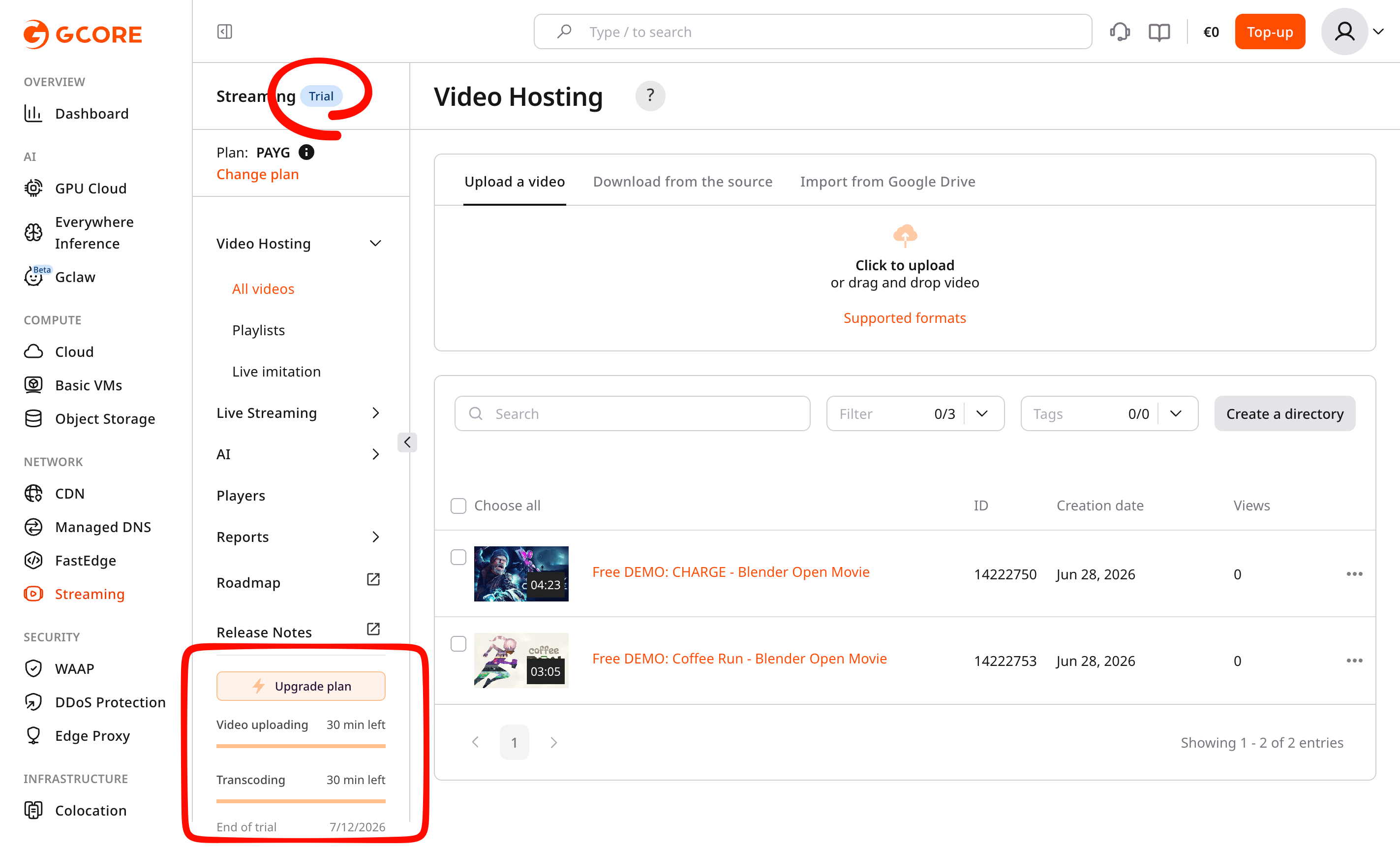Click the Video uploading progress bar
Image resolution: width=1400 pixels, height=851 pixels.
coord(301,746)
